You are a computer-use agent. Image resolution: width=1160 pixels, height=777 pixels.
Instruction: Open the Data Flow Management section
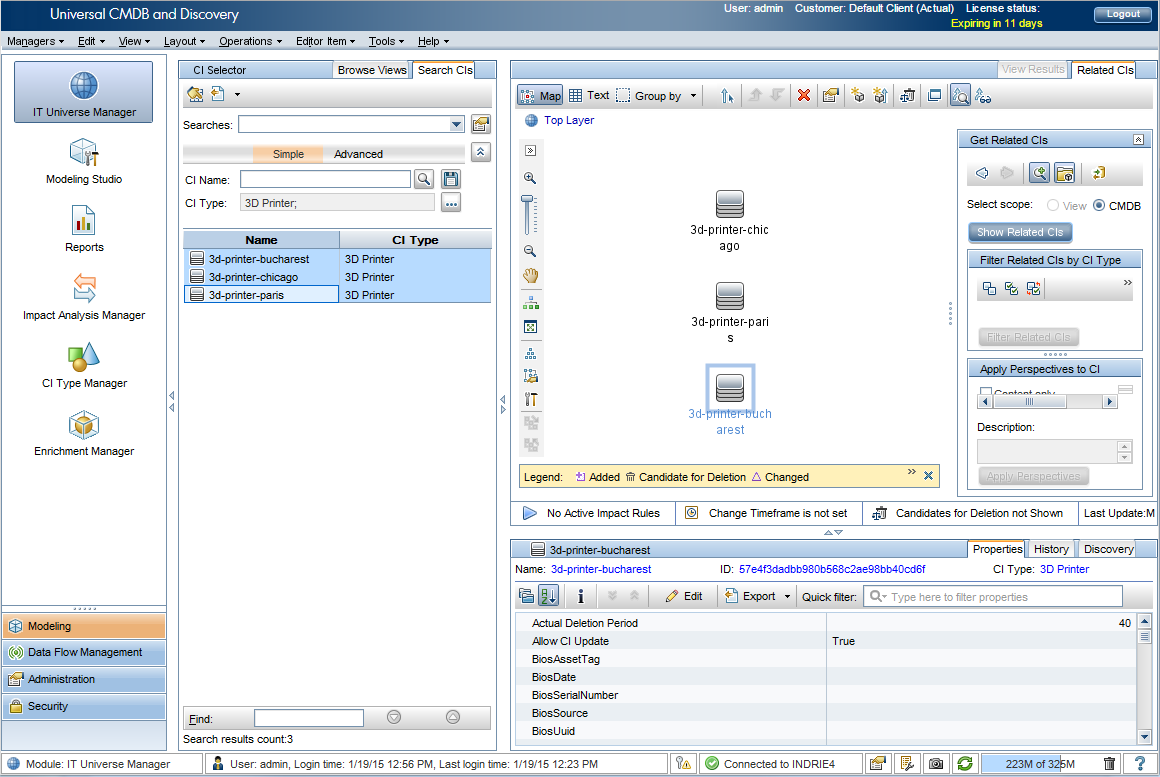pos(84,653)
